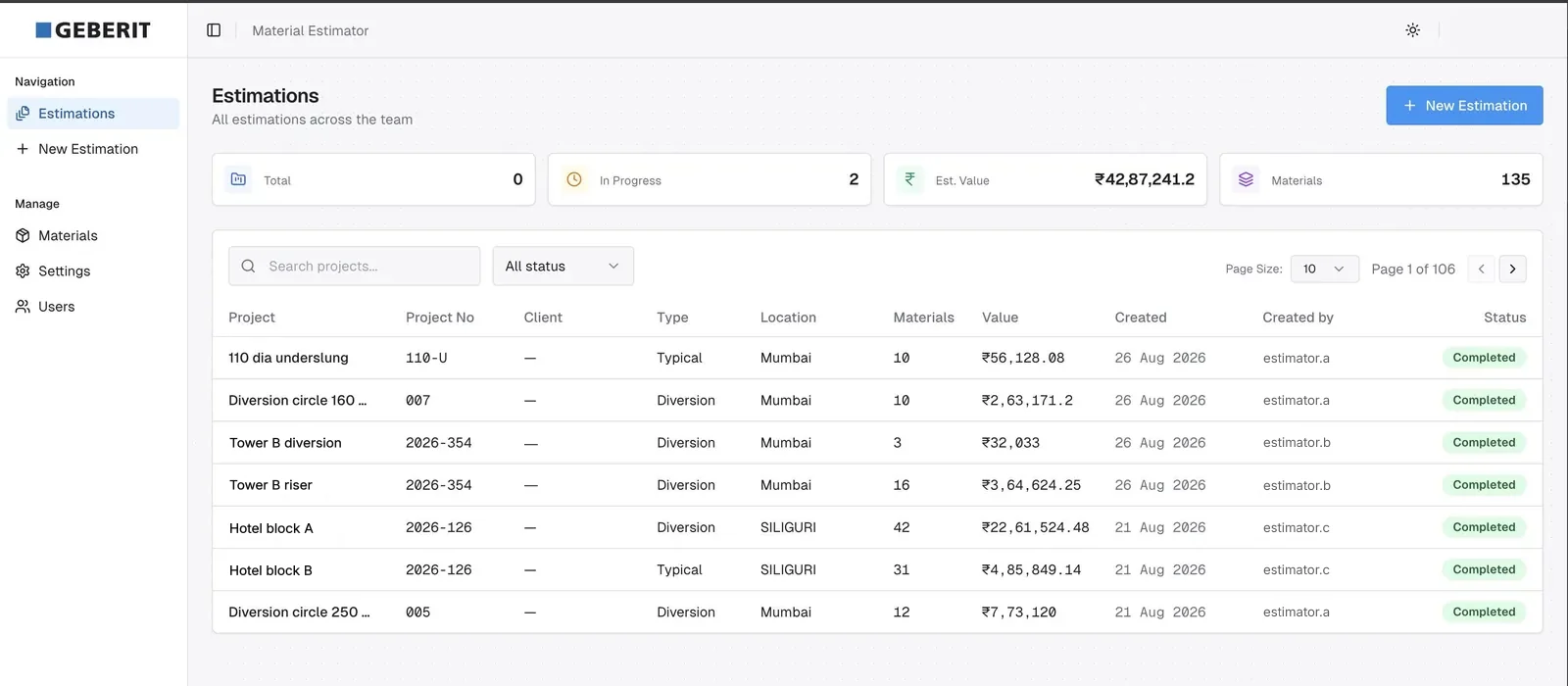Click value ₹56,128.08
The width and height of the screenshot is (1568, 686).
point(1023,358)
